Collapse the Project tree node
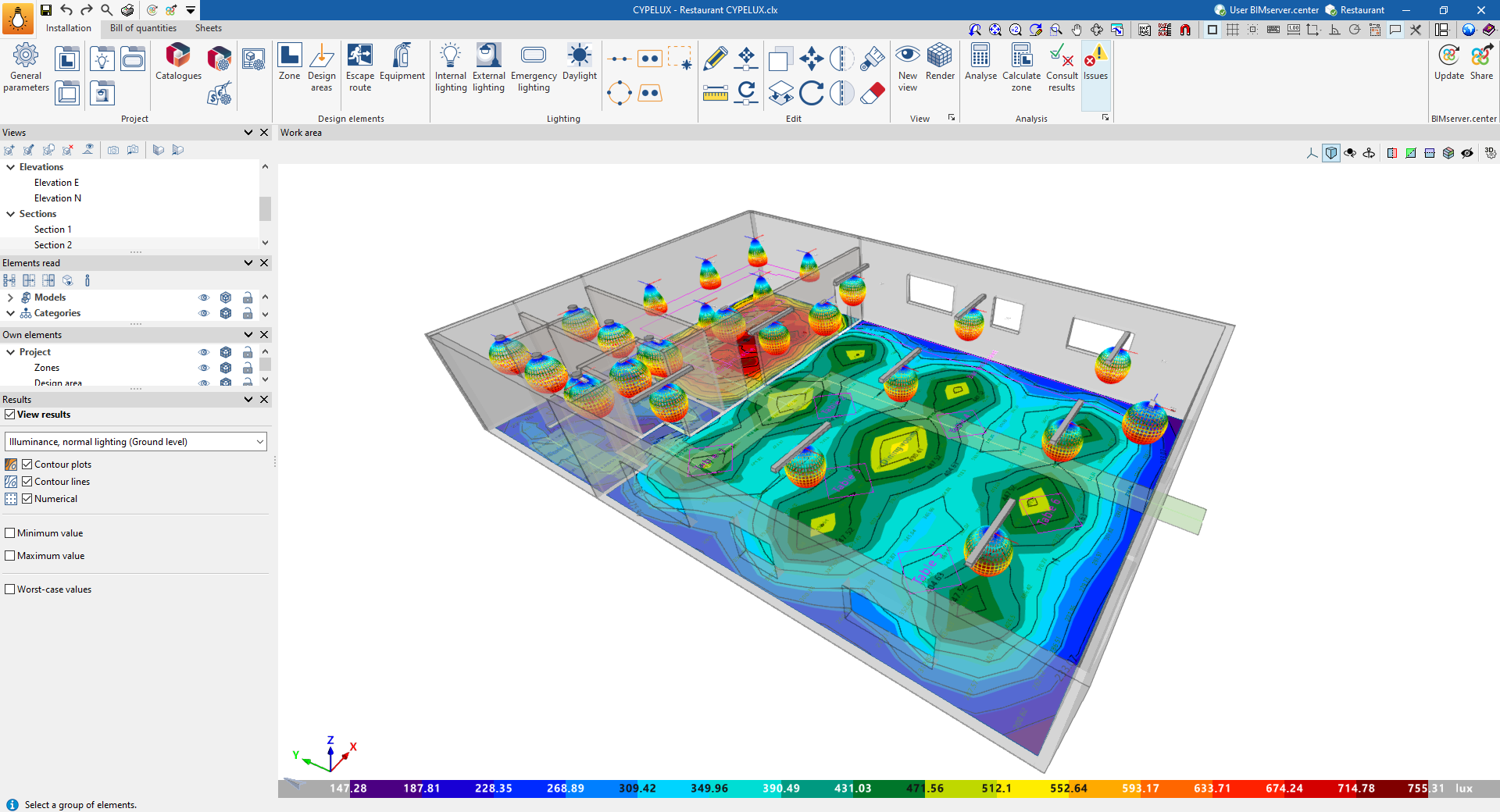 pyautogui.click(x=11, y=352)
